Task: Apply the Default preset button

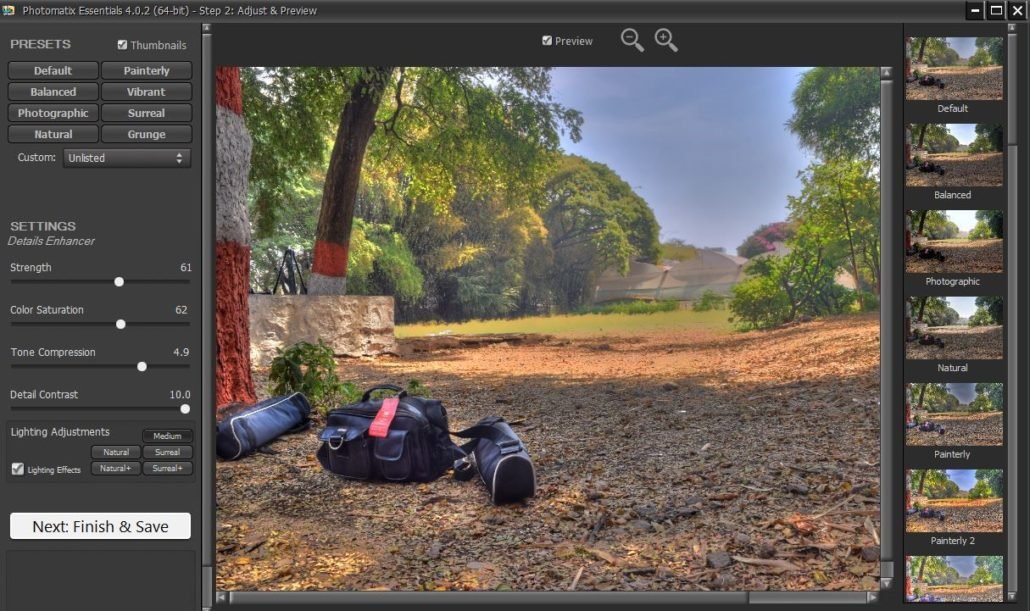Action: tap(53, 70)
